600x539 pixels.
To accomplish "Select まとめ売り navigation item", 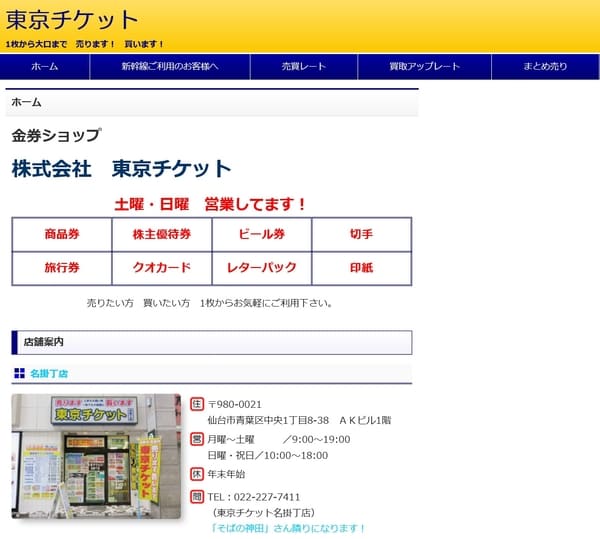I will (x=545, y=67).
